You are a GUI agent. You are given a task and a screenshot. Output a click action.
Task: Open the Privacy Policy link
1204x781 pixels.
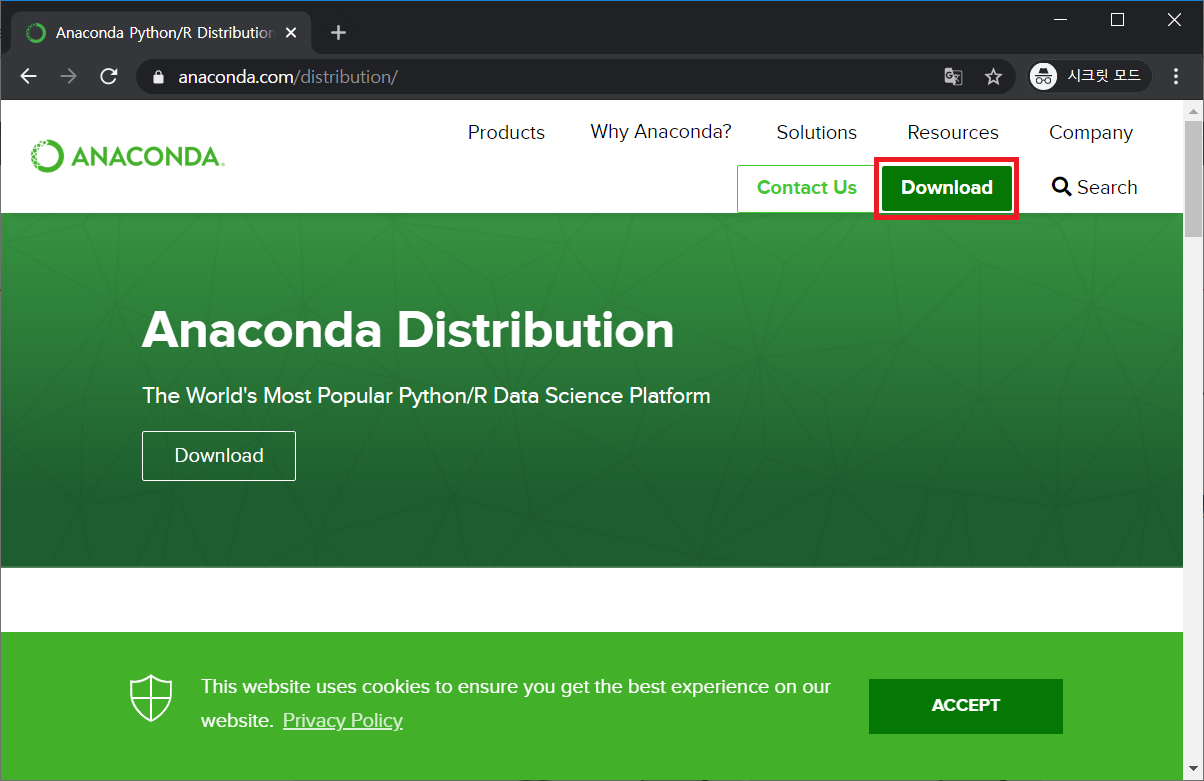click(x=343, y=721)
